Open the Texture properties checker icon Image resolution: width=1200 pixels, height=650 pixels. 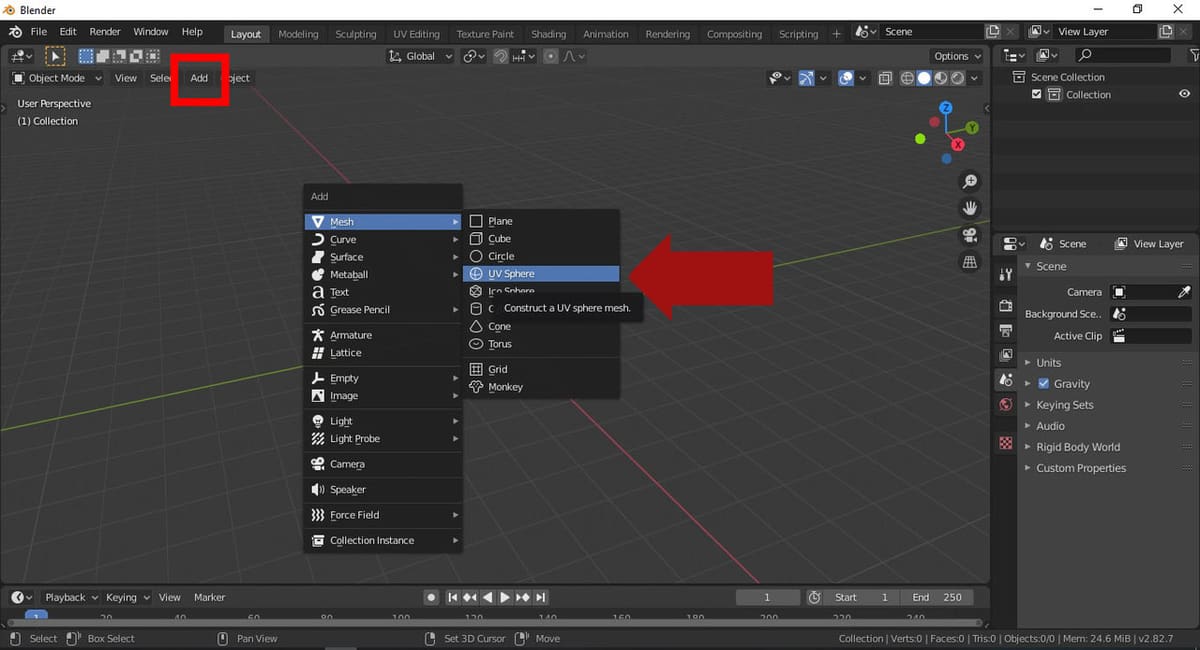pos(1006,443)
